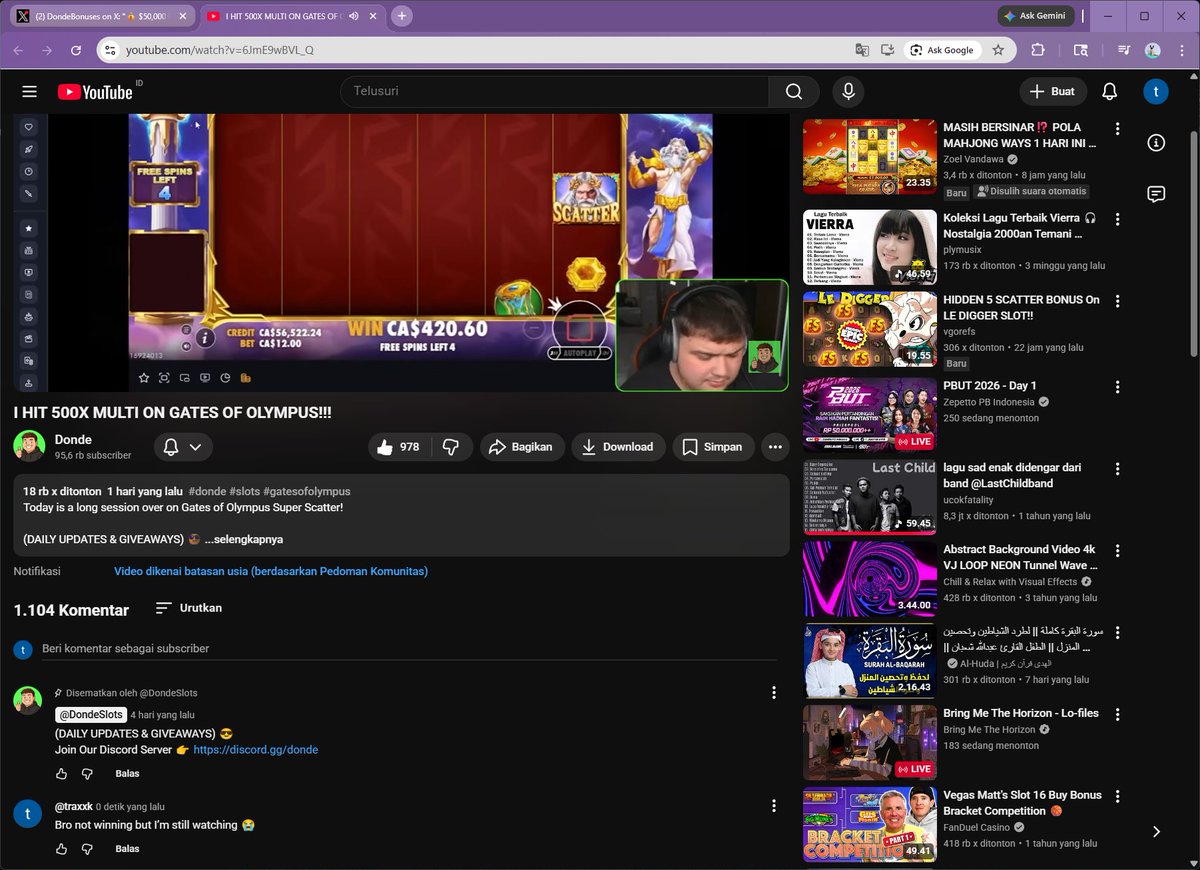Screen dimensions: 1200x870
Task: Open the info panel icon on right edge
Action: (1156, 143)
